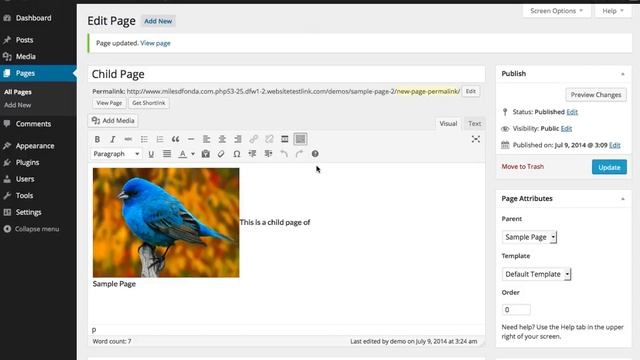Click in the Order number field
This screenshot has height=360, width=640.
(516, 310)
